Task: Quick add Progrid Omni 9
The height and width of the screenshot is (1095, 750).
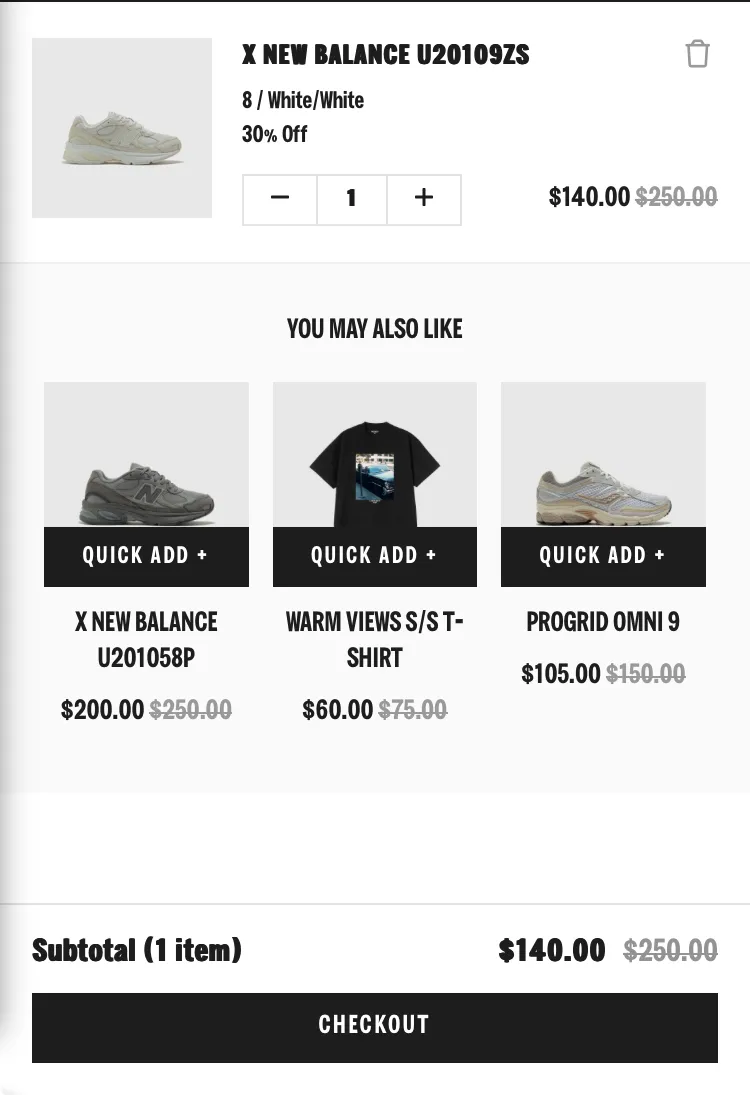Action: point(603,556)
